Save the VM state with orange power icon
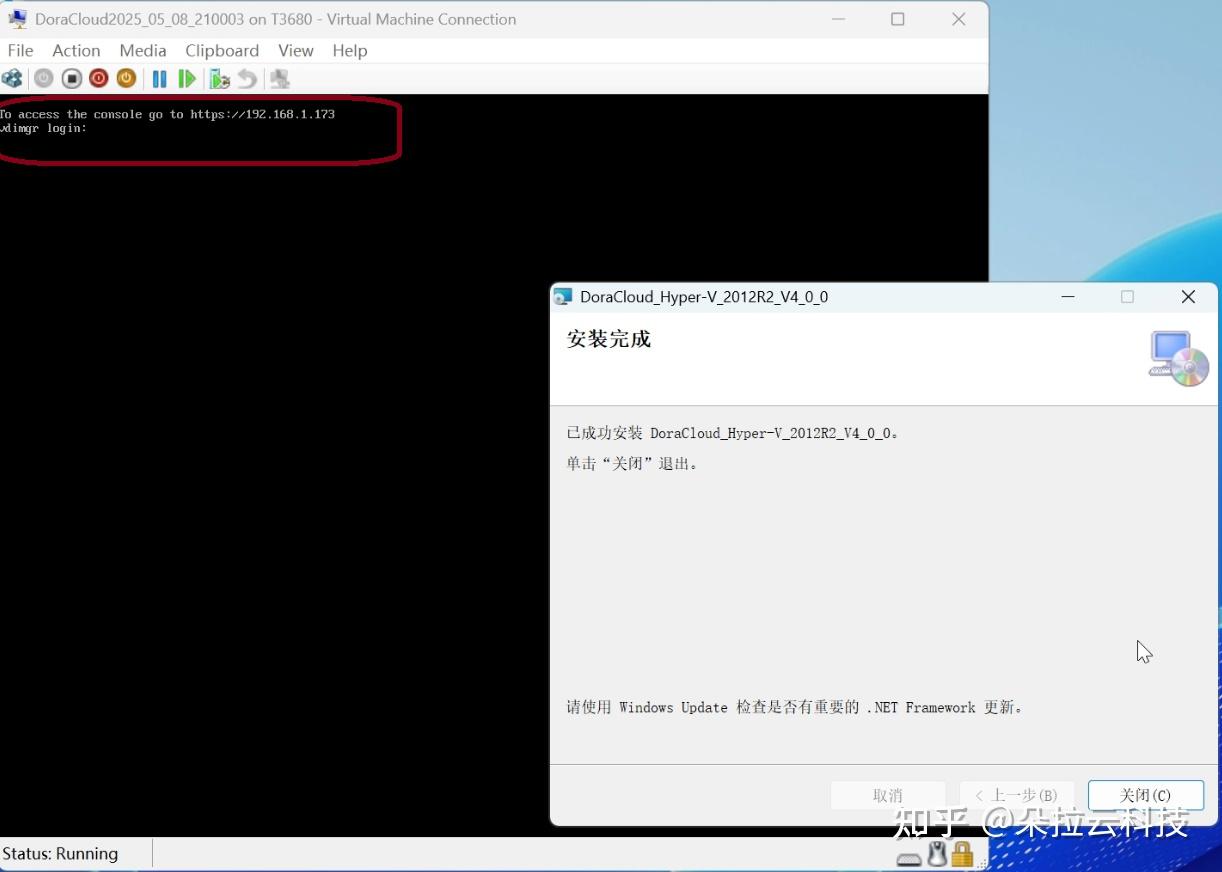The width and height of the screenshot is (1222, 872). tap(125, 78)
